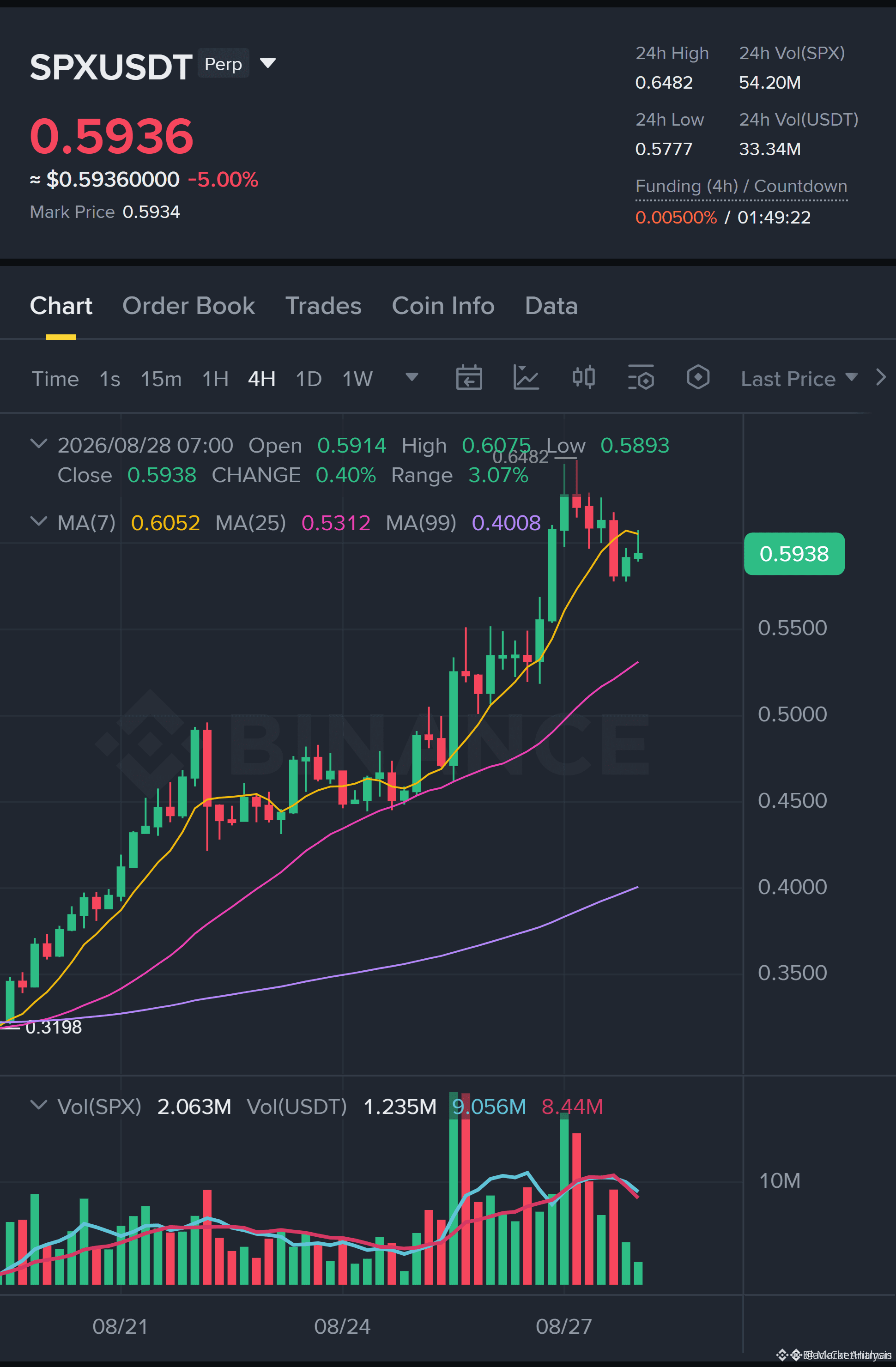Image resolution: width=896 pixels, height=1367 pixels.
Task: Click the volume MA value 8.44M
Action: click(x=572, y=1106)
